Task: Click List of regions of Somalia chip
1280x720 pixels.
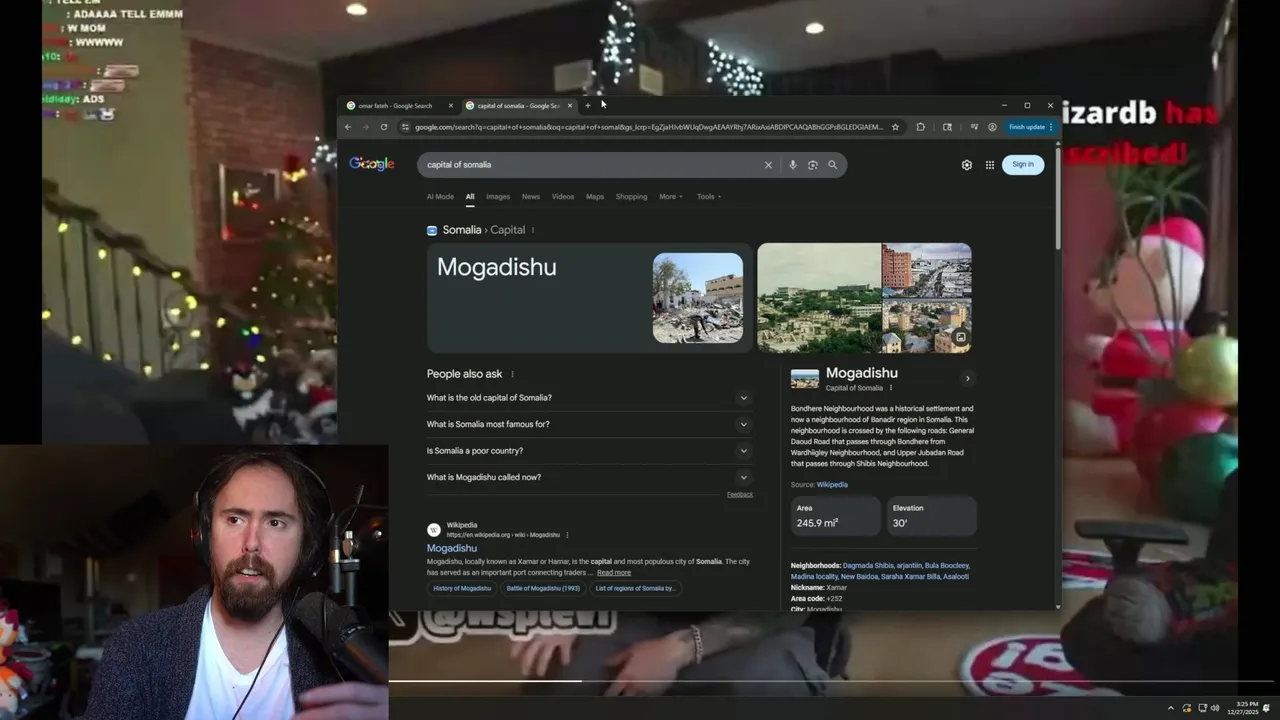Action: pyautogui.click(x=635, y=588)
